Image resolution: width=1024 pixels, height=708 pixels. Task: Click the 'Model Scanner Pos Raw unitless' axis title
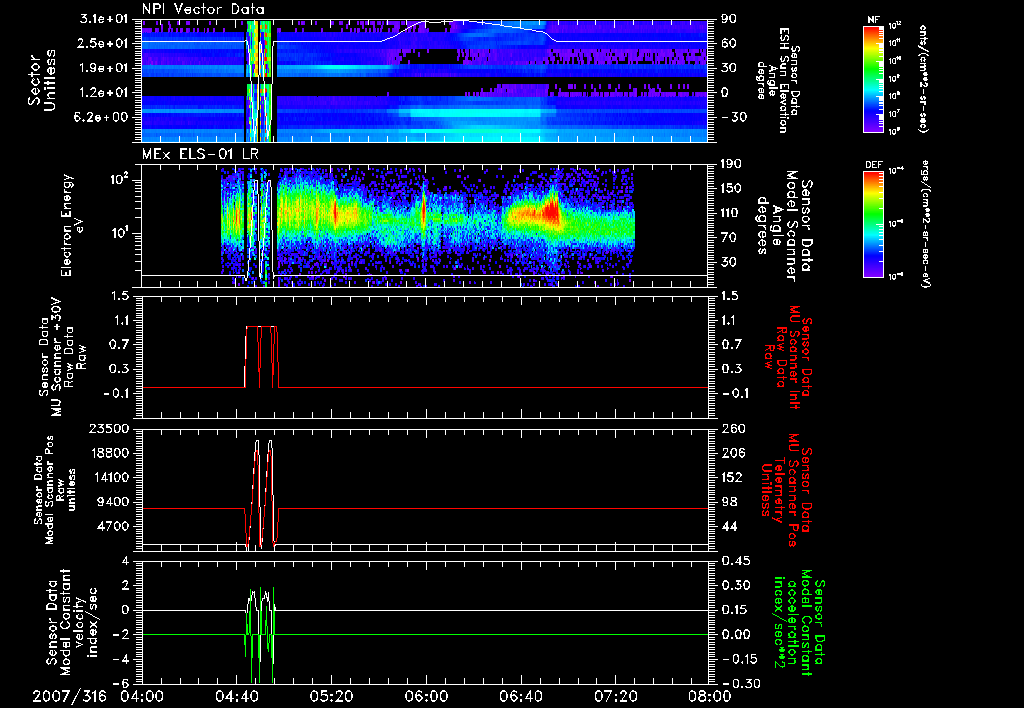point(54,490)
